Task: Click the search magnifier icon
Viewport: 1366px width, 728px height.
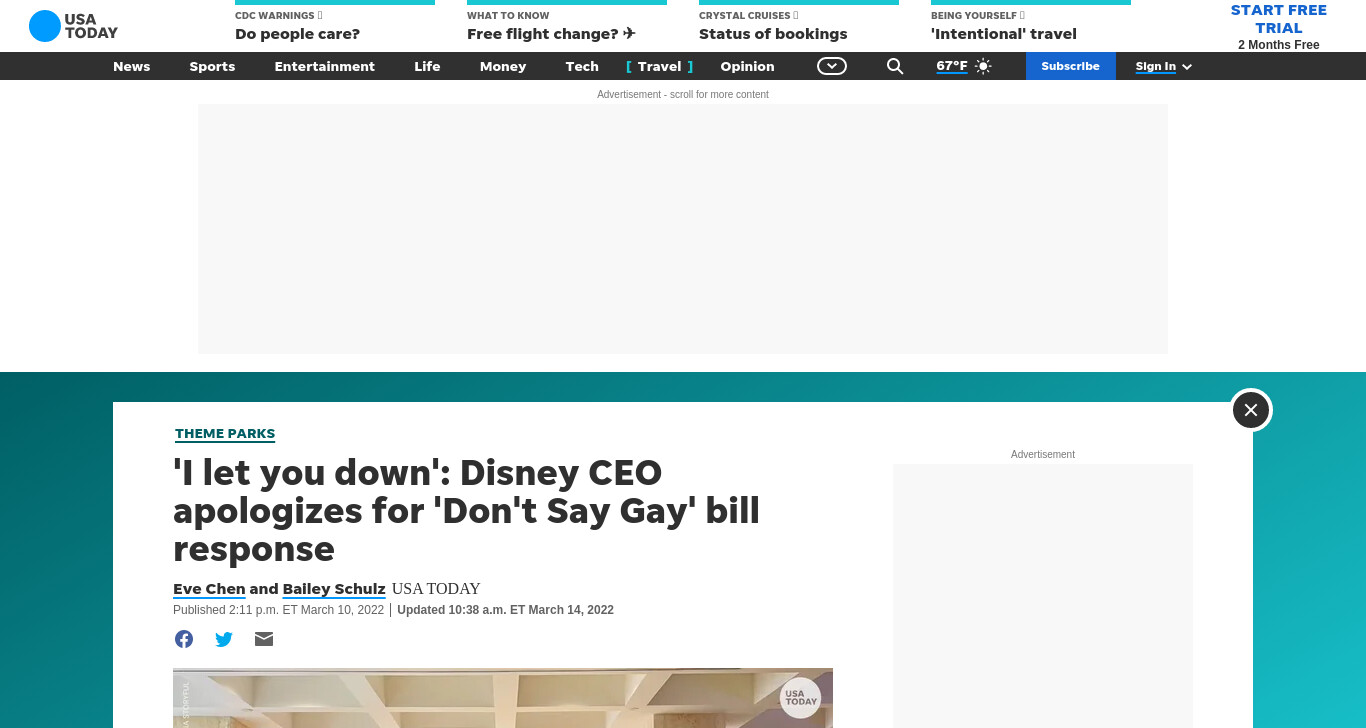Action: click(895, 66)
